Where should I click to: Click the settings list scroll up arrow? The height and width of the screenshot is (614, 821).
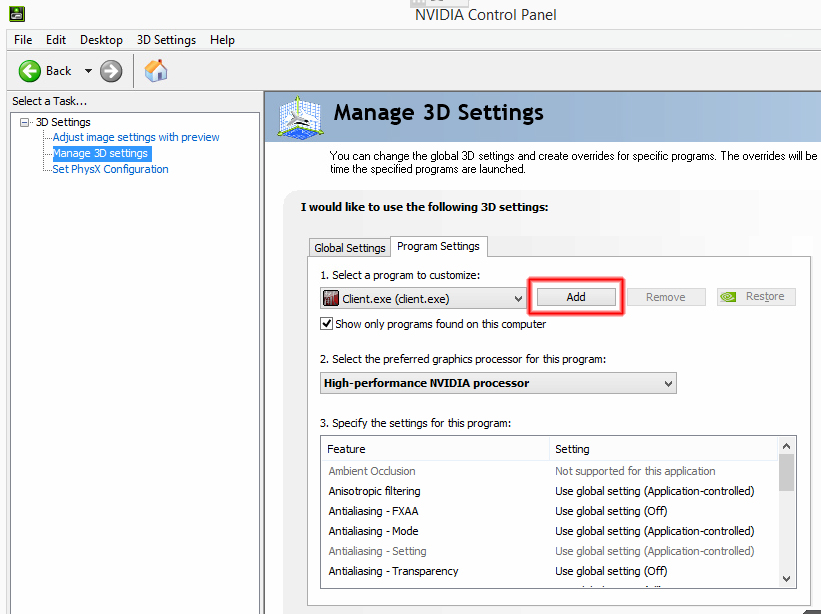(786, 446)
